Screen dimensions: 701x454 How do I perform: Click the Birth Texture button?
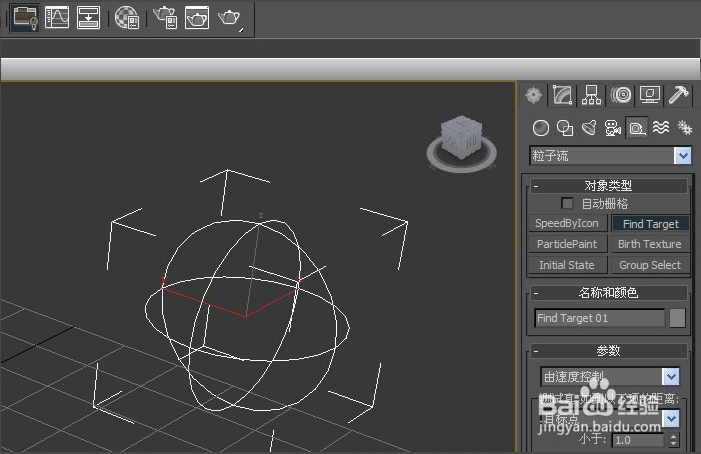coord(650,244)
